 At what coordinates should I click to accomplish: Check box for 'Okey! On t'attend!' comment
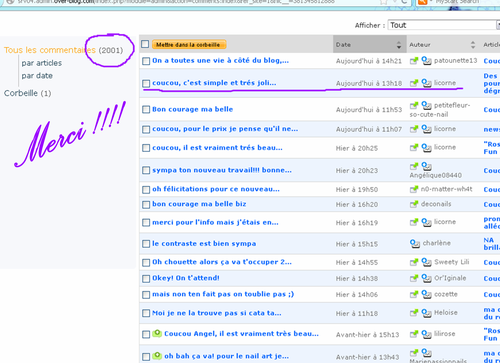146,279
